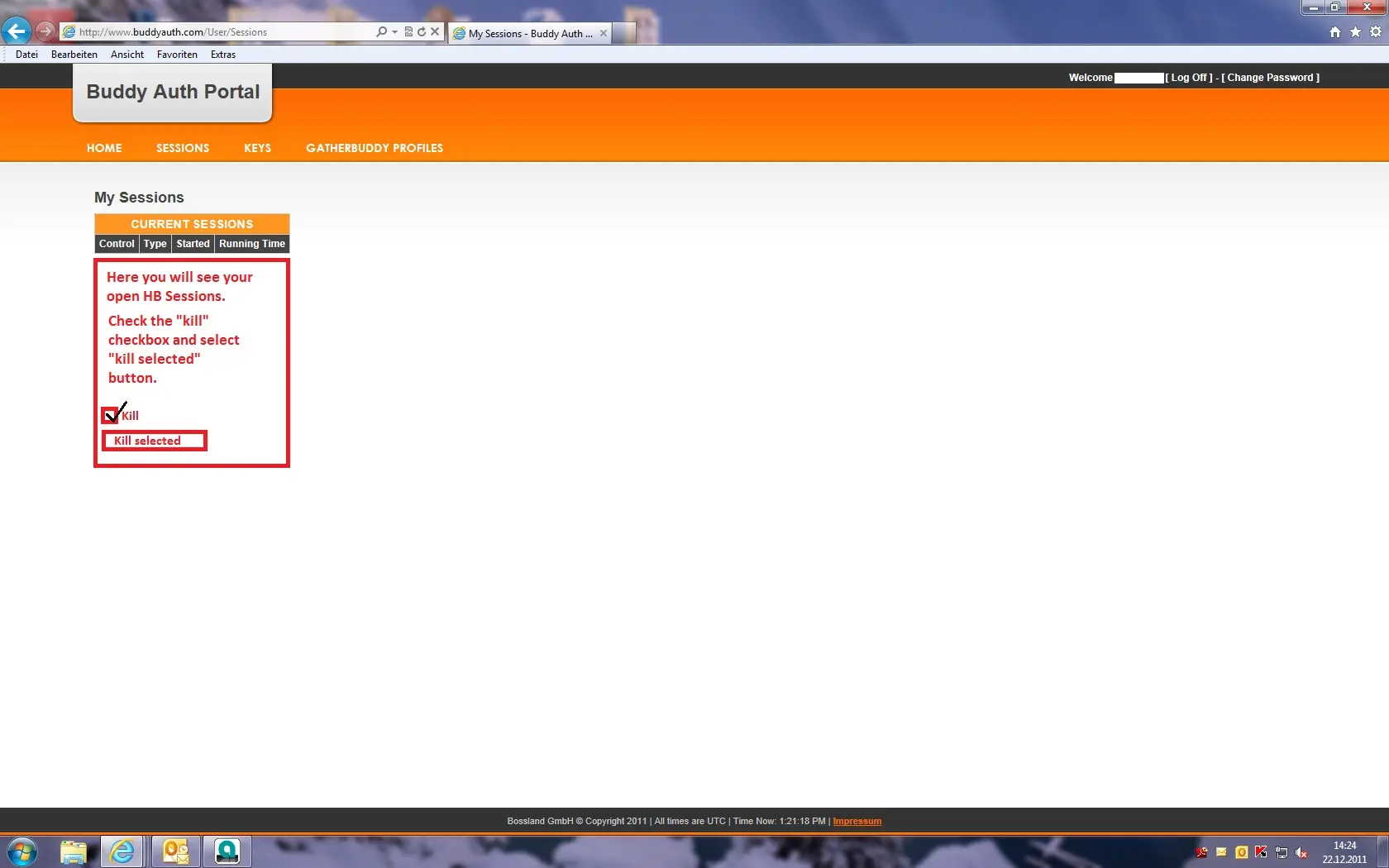Check the Kill checkbox
This screenshot has width=1389, height=868.
[x=110, y=416]
